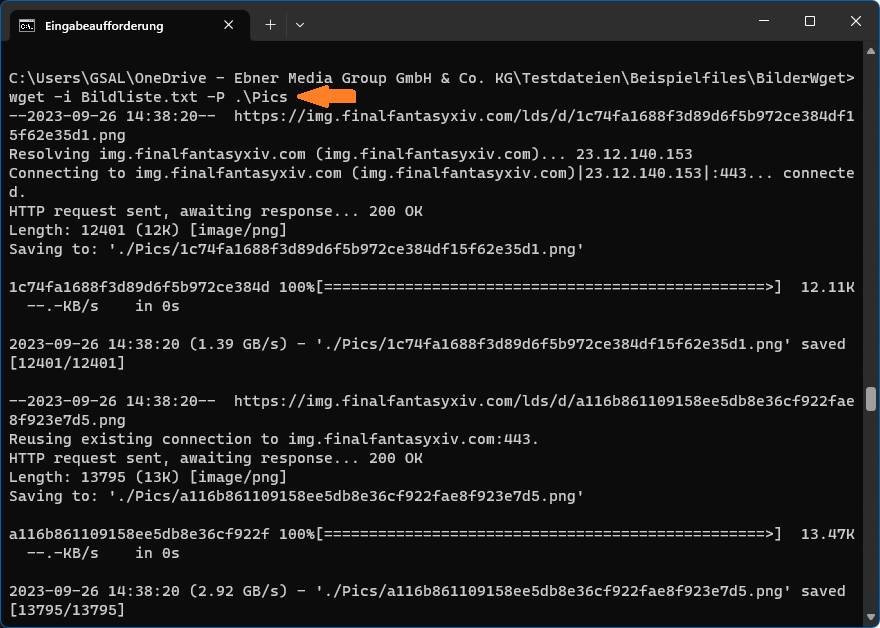Viewport: 880px width, 628px height.
Task: Maximize the Windows Terminal window
Action: [807, 20]
